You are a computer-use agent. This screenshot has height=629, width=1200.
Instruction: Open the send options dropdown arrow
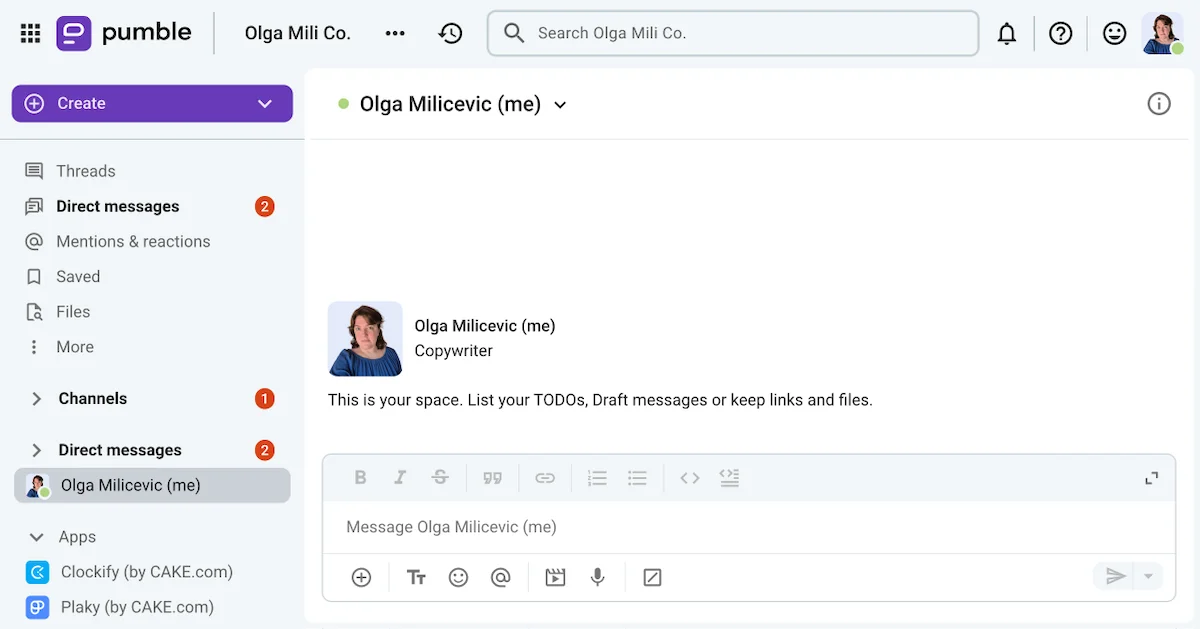click(x=1146, y=577)
